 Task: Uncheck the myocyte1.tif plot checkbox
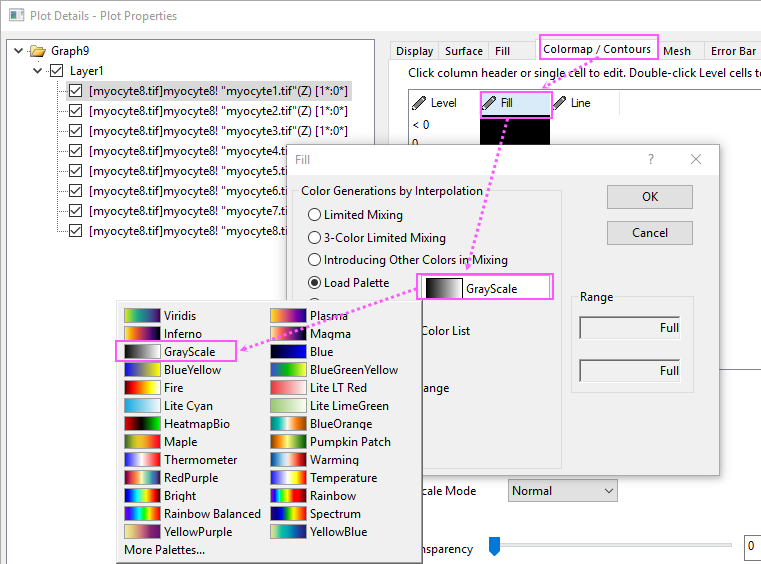click(75, 91)
